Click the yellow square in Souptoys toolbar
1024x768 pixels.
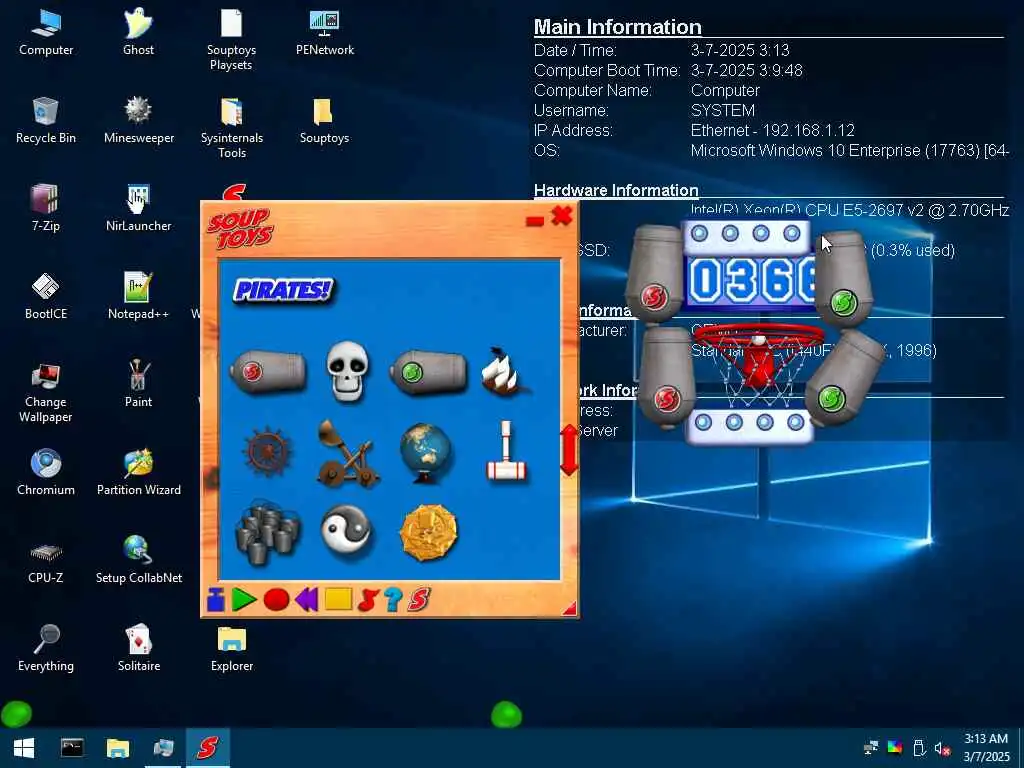point(338,599)
